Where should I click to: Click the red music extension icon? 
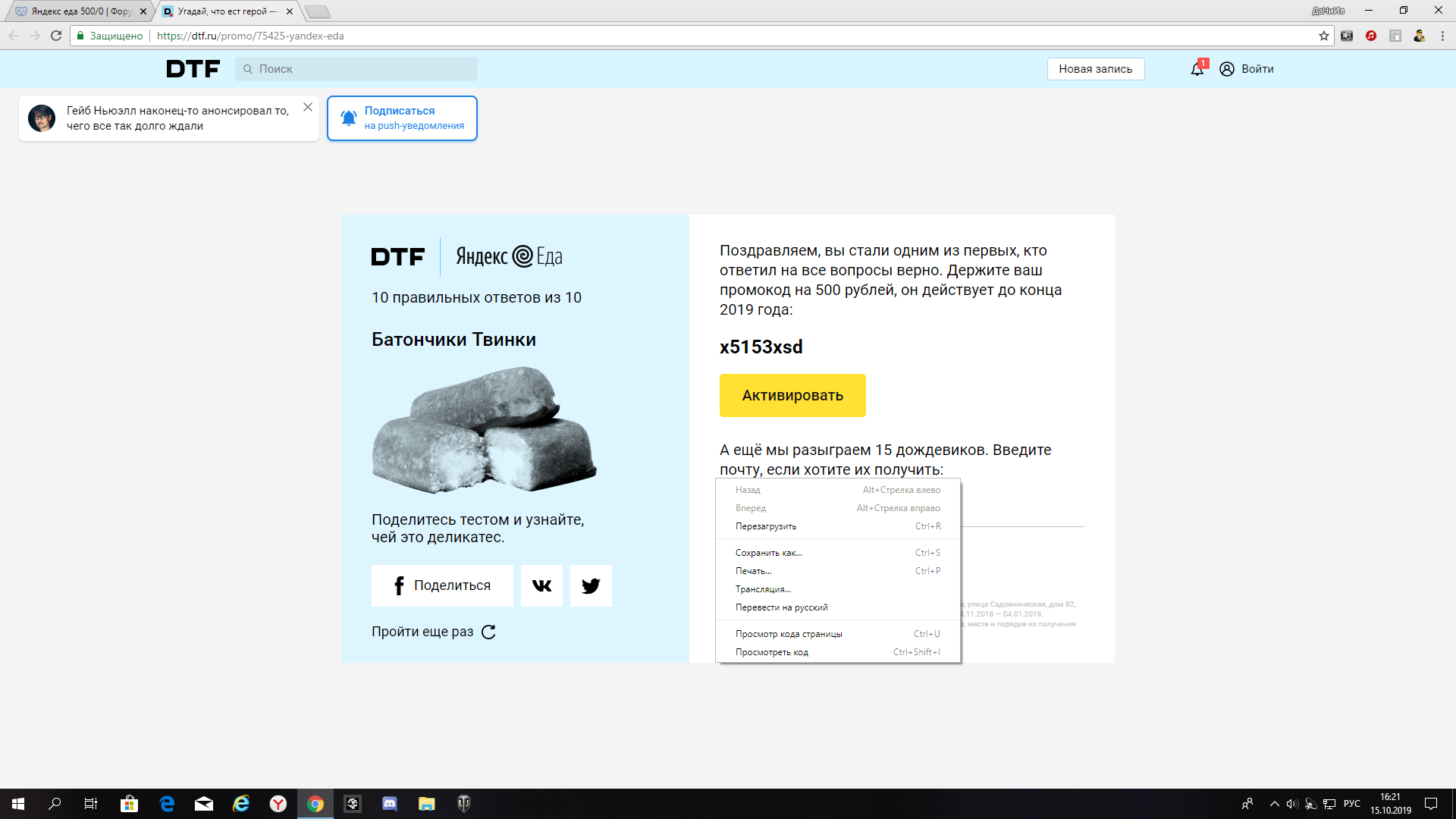click(1371, 36)
